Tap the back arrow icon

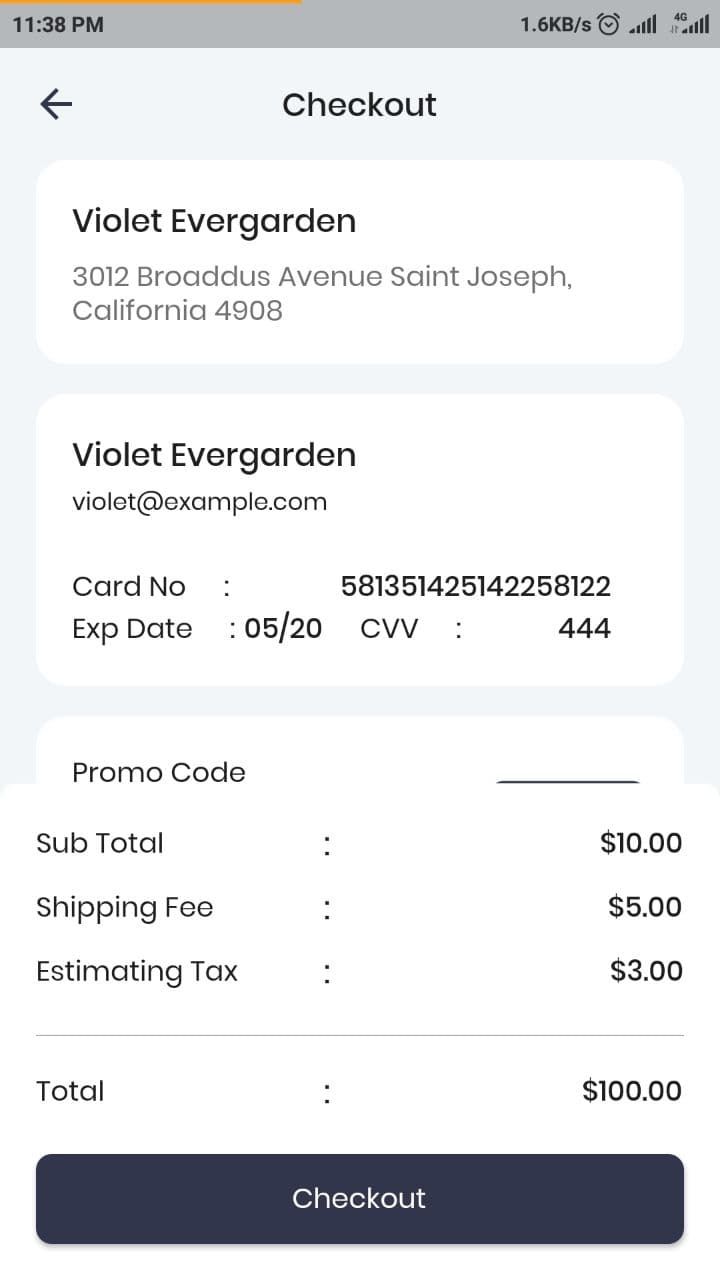coord(56,104)
